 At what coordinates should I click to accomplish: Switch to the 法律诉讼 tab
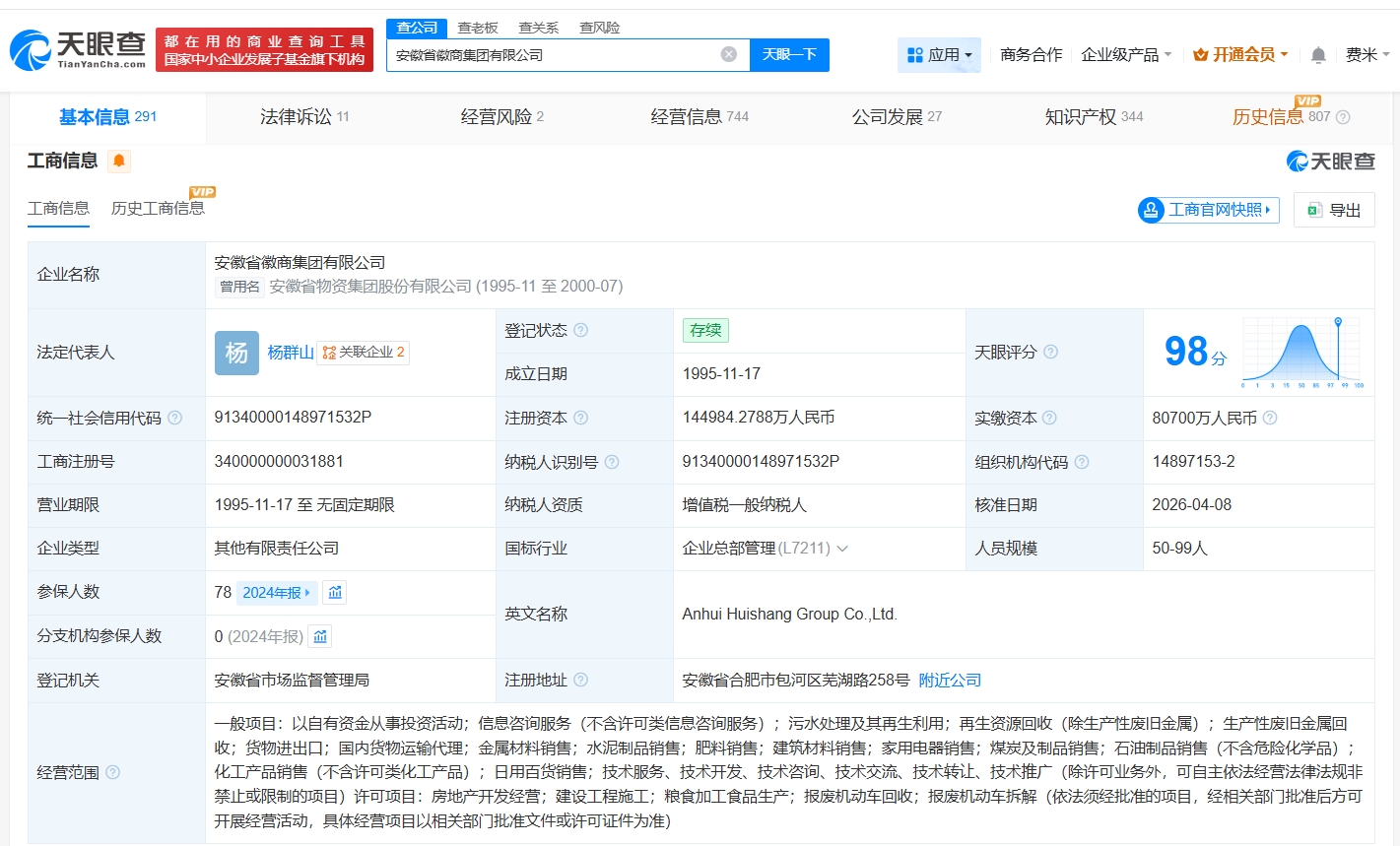pos(303,117)
